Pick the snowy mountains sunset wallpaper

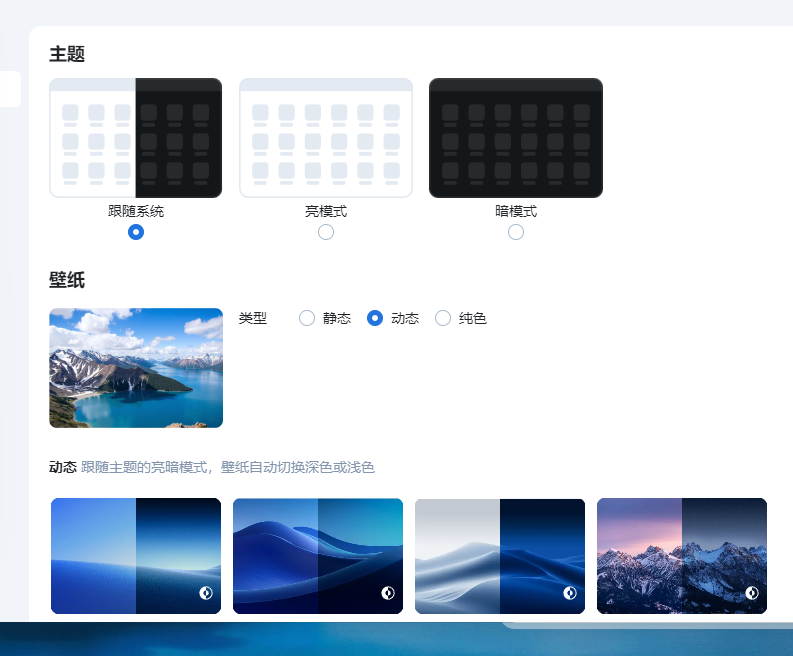[x=682, y=556]
